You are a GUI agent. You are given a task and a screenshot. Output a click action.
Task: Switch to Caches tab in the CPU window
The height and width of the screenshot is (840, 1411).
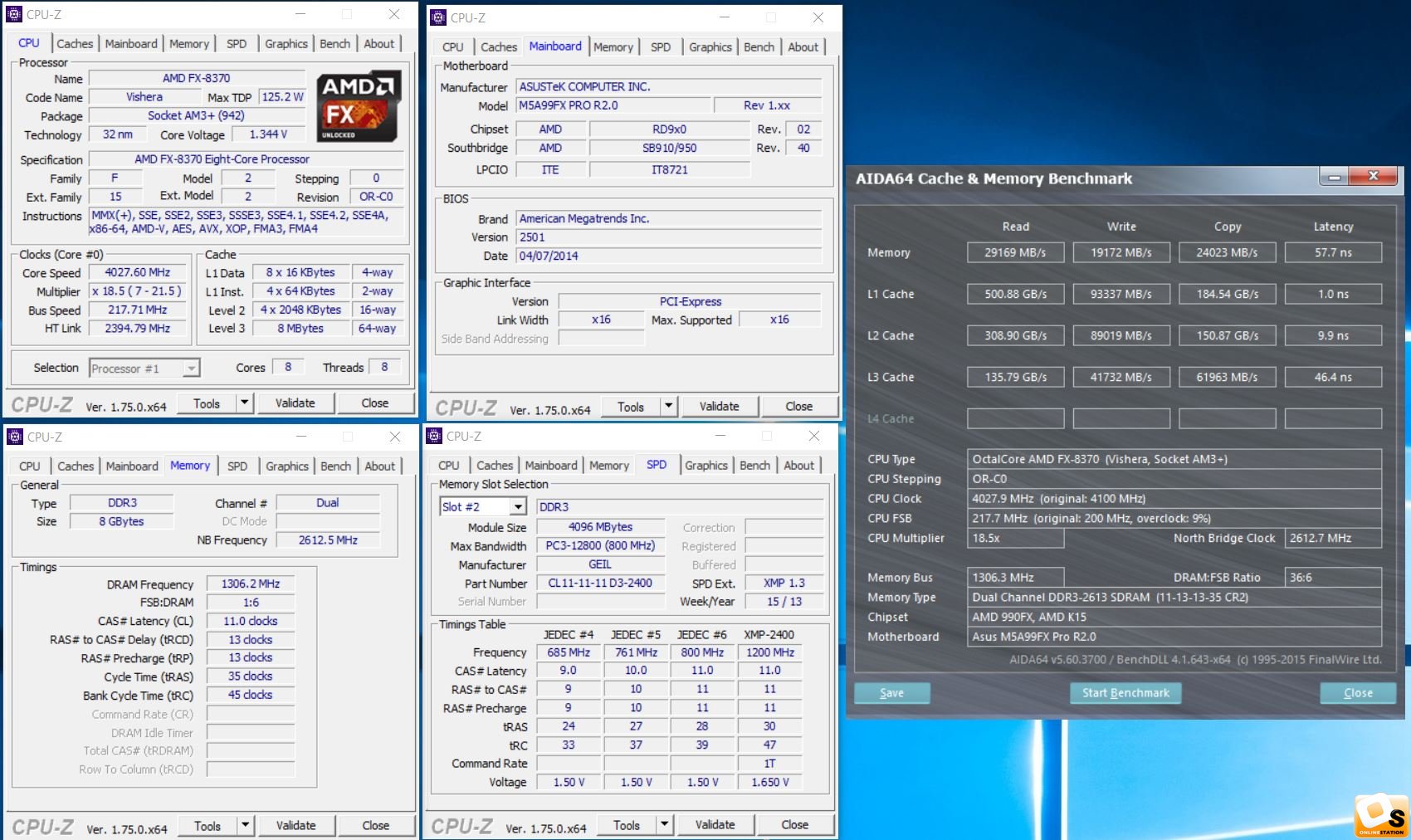click(x=75, y=44)
